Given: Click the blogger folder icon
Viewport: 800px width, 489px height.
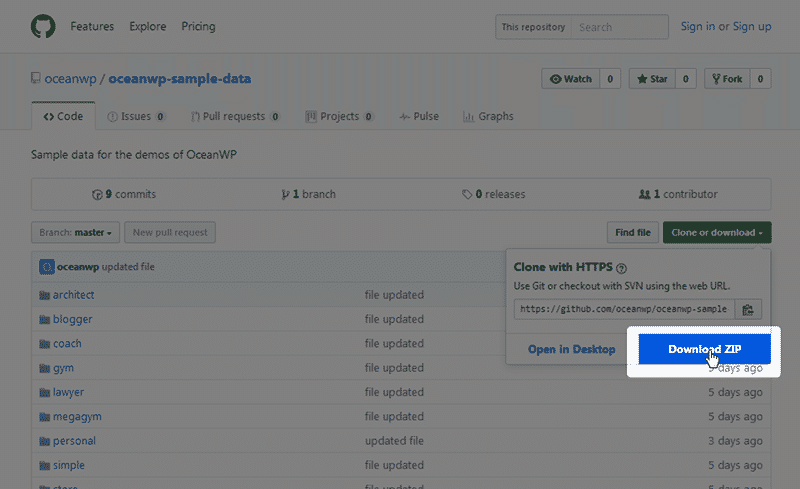Looking at the screenshot, I should click(44, 320).
